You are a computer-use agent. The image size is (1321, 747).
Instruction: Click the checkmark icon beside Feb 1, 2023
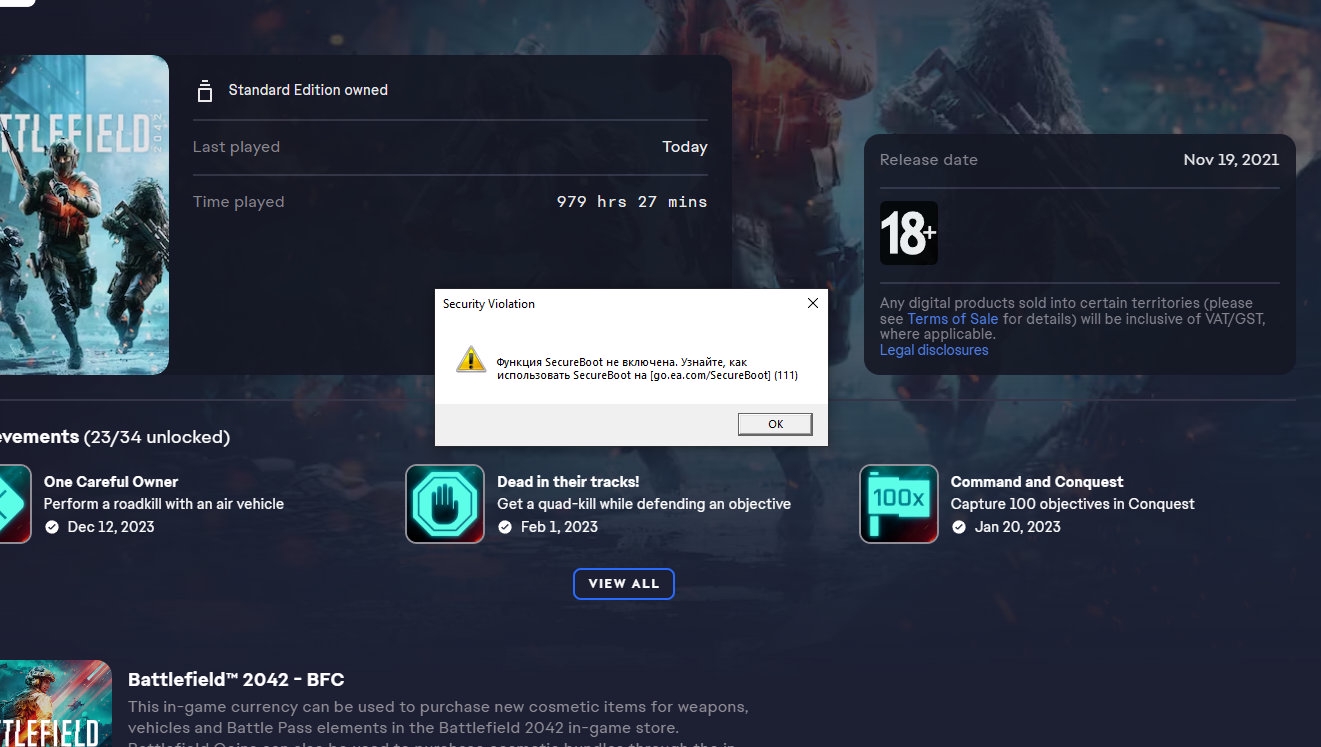505,527
